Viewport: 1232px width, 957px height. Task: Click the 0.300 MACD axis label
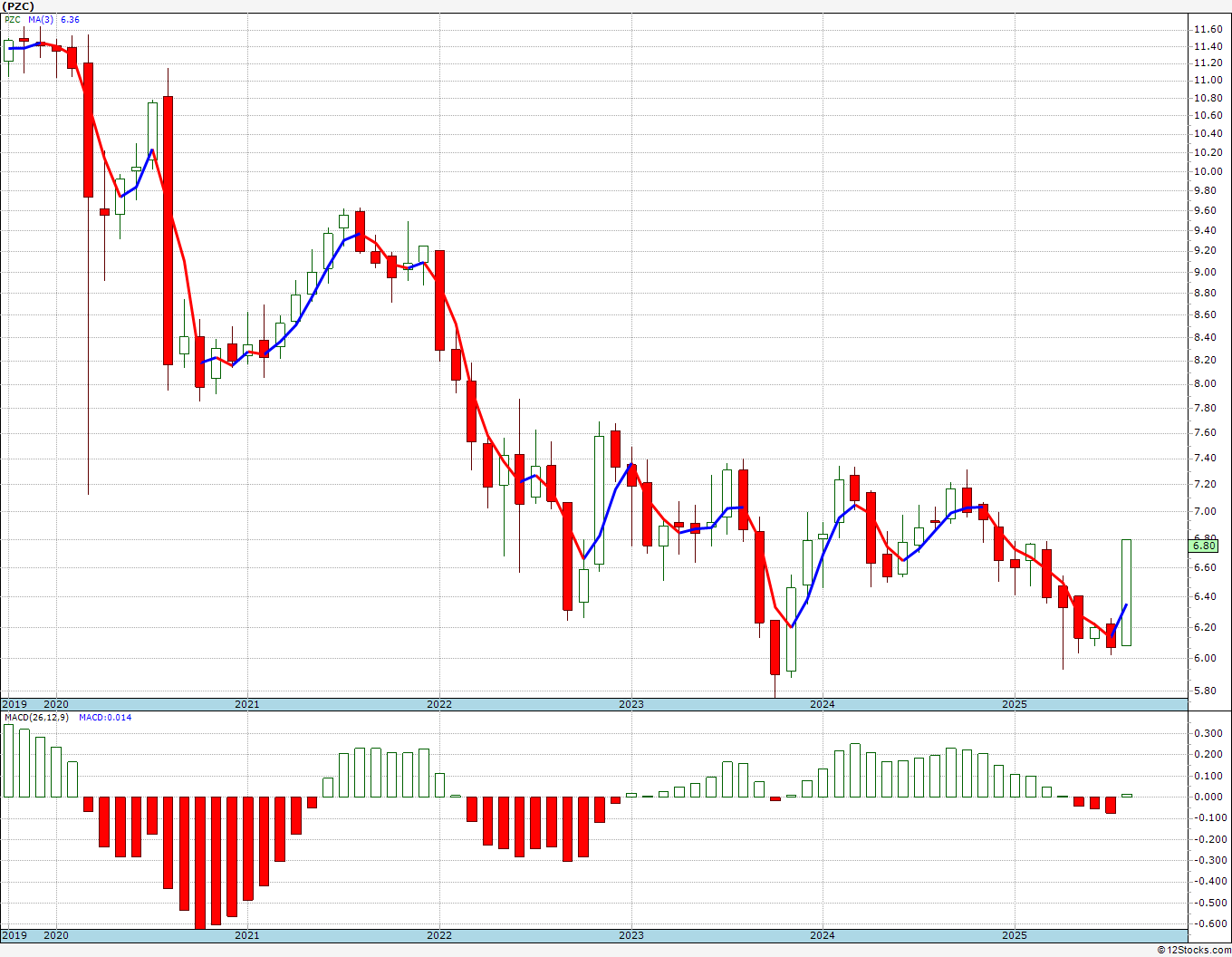click(x=1208, y=733)
